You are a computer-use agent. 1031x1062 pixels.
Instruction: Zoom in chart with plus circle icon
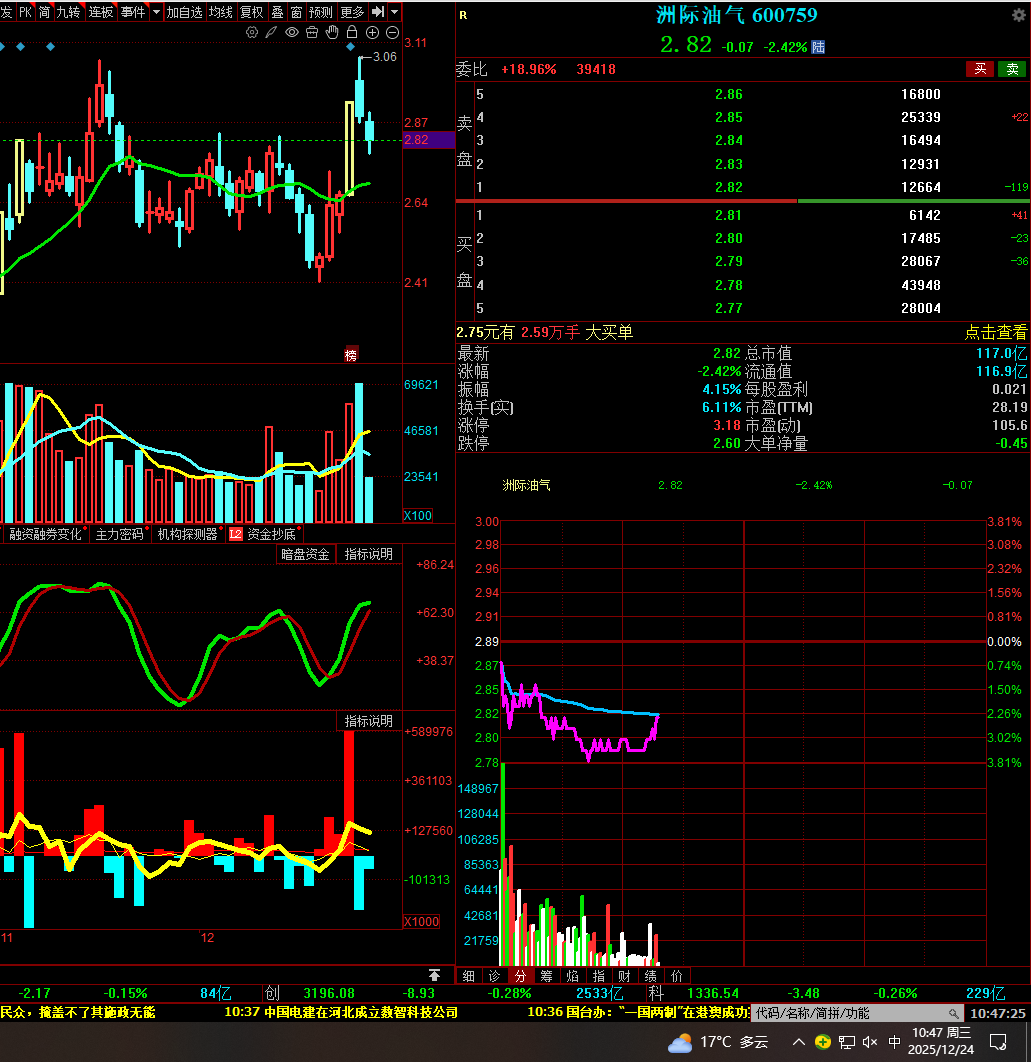pos(373,33)
